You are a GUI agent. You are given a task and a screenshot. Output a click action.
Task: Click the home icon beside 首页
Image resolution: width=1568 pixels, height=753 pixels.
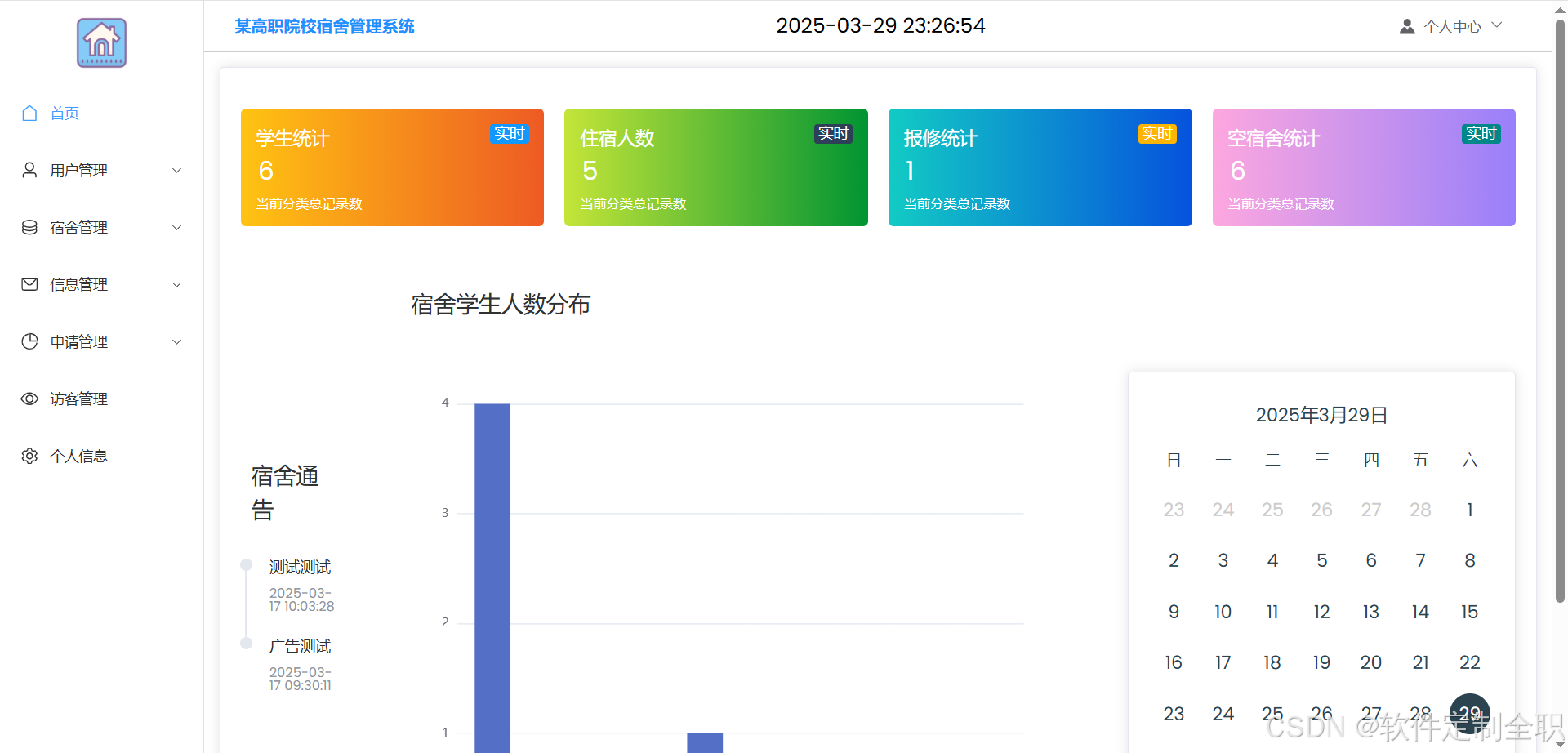[x=29, y=113]
